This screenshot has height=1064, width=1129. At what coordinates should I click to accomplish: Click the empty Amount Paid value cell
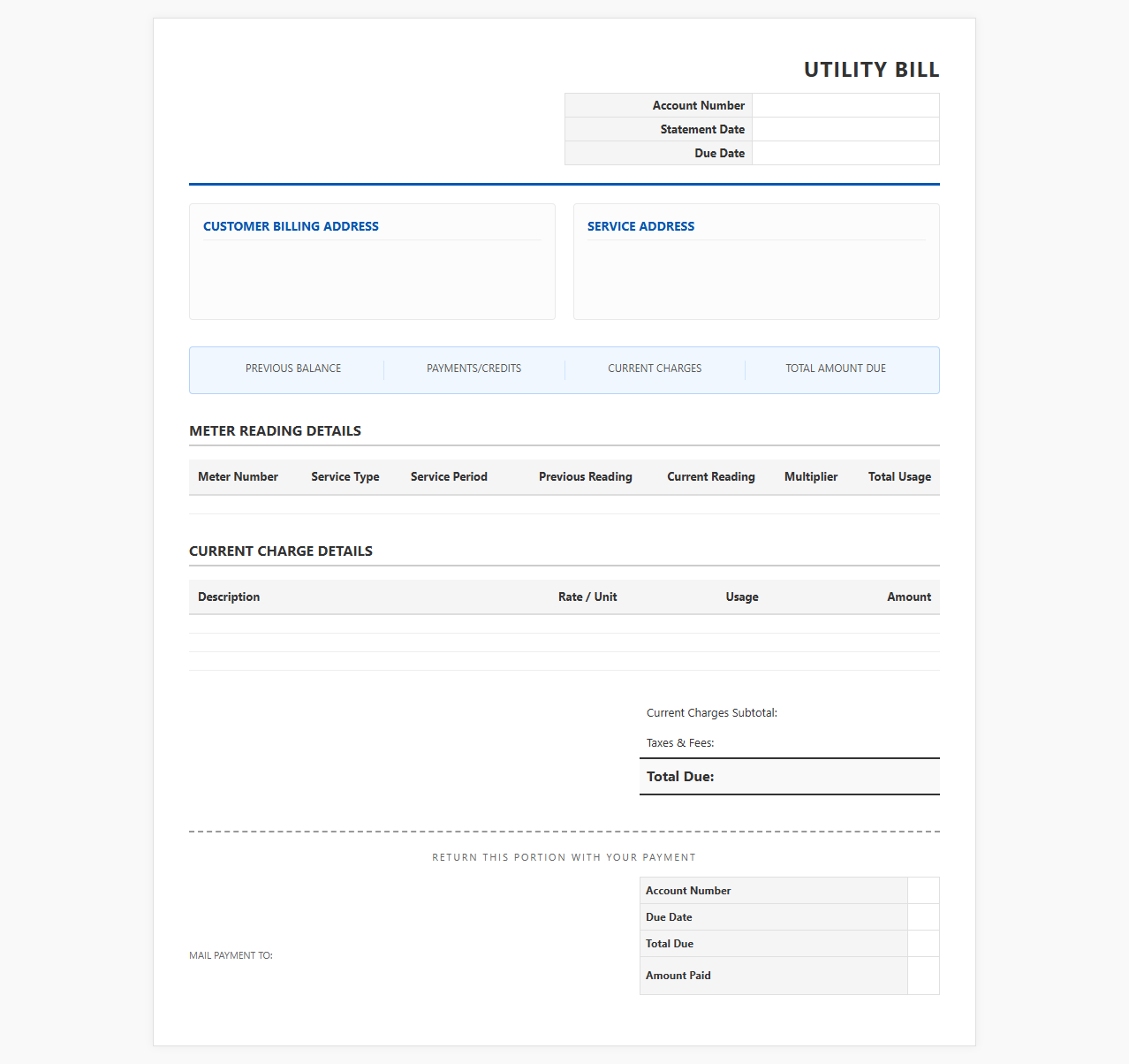(923, 976)
